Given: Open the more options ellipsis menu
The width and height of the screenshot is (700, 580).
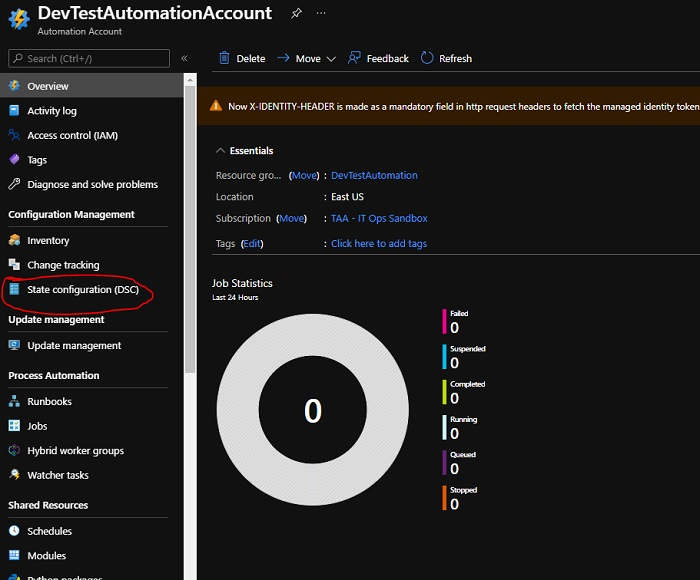Looking at the screenshot, I should coord(320,14).
